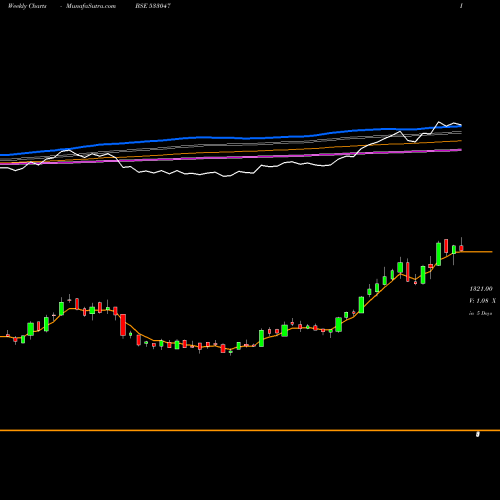Click the 'V: 1.98 X' volume text
The image size is (500, 500).
[482, 301]
